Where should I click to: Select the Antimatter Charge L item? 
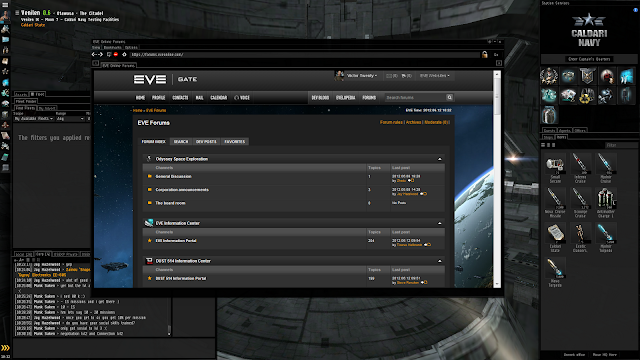[606, 203]
